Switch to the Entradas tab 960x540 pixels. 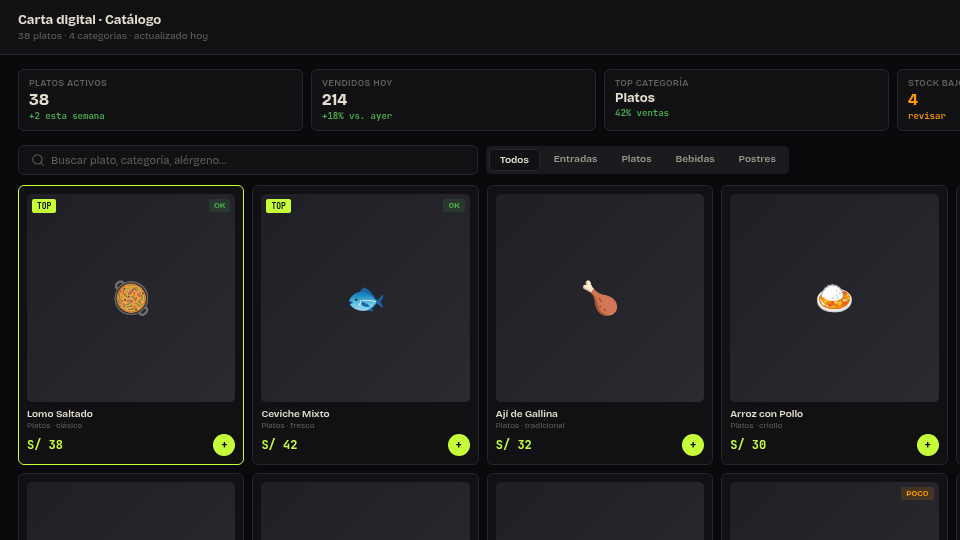click(x=576, y=159)
